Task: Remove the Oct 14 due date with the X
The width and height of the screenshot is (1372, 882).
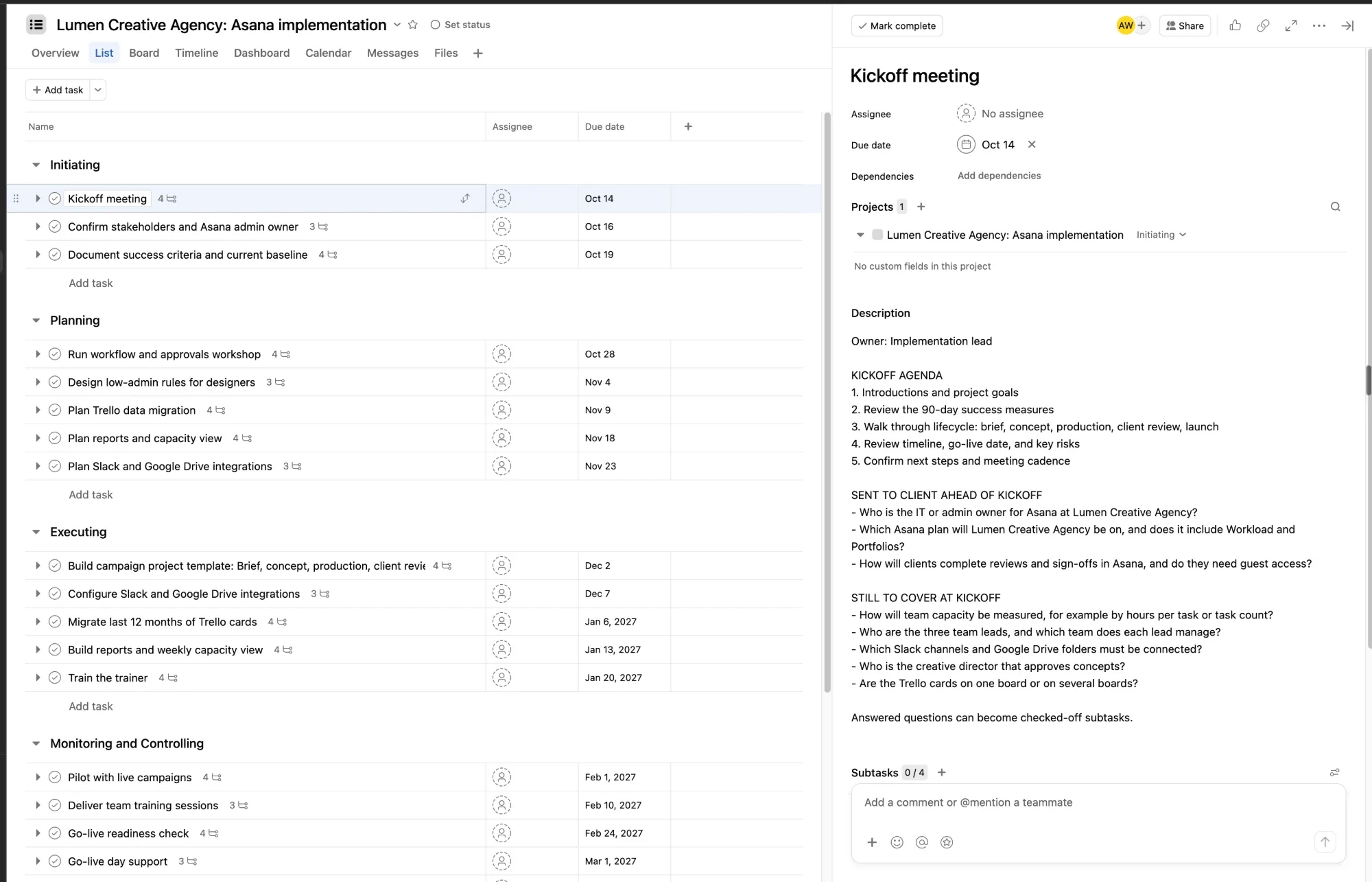Action: [x=1032, y=144]
